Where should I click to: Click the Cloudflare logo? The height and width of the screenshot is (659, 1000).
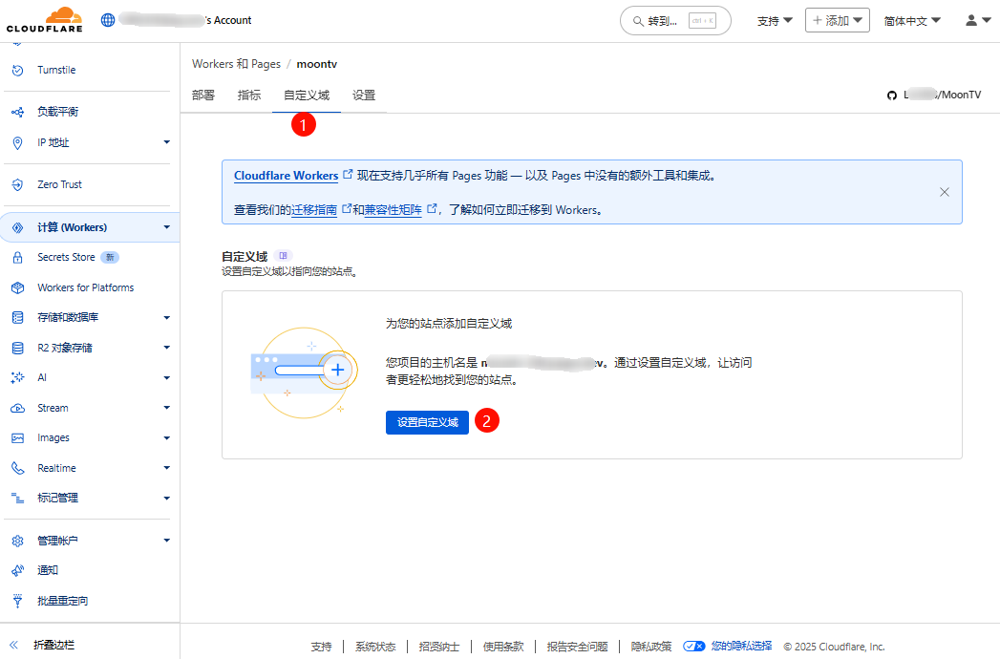(44, 20)
